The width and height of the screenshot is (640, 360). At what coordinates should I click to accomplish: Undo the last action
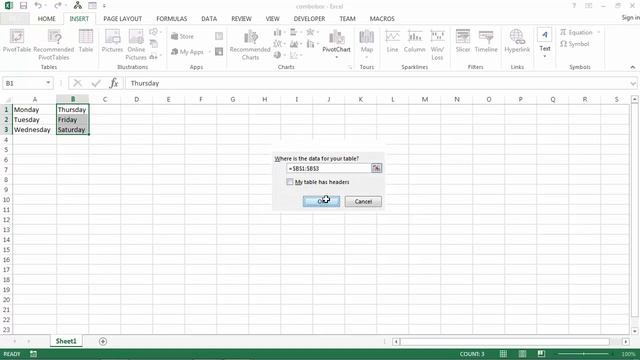38,6
